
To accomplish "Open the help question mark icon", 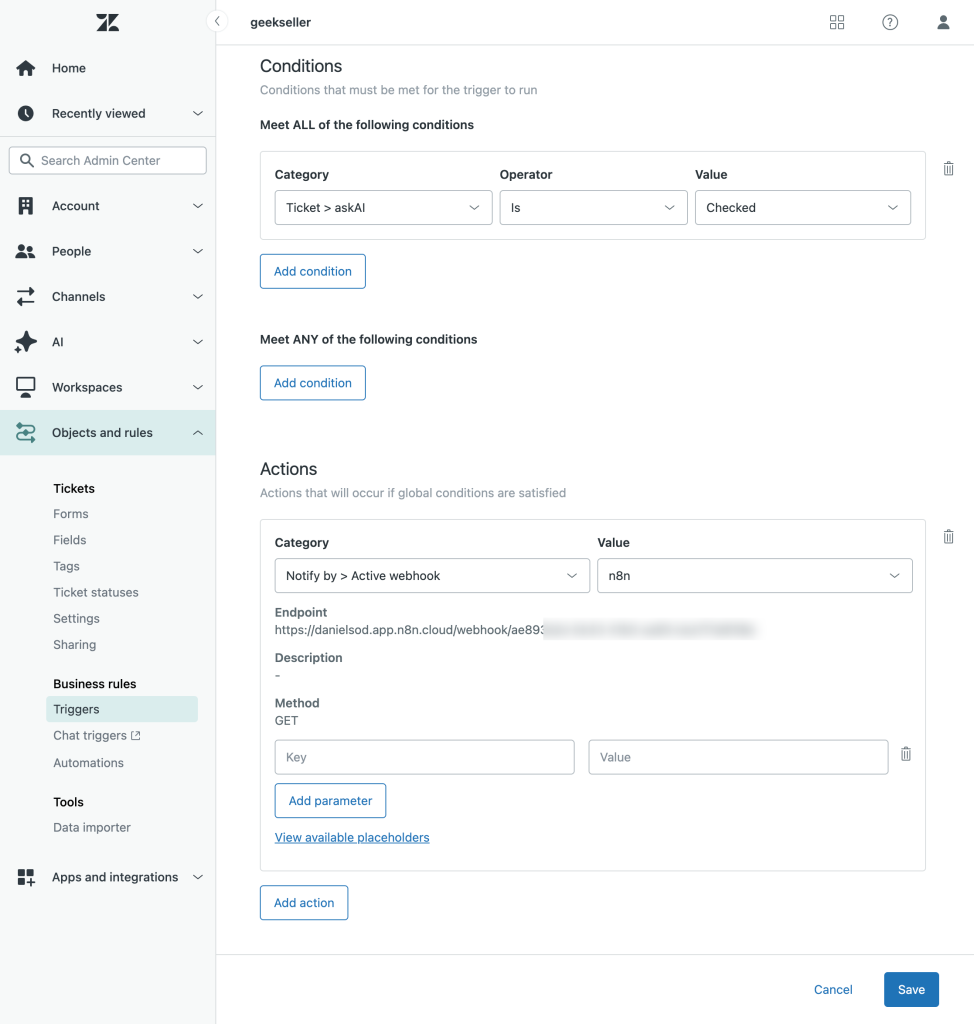I will tap(890, 22).
